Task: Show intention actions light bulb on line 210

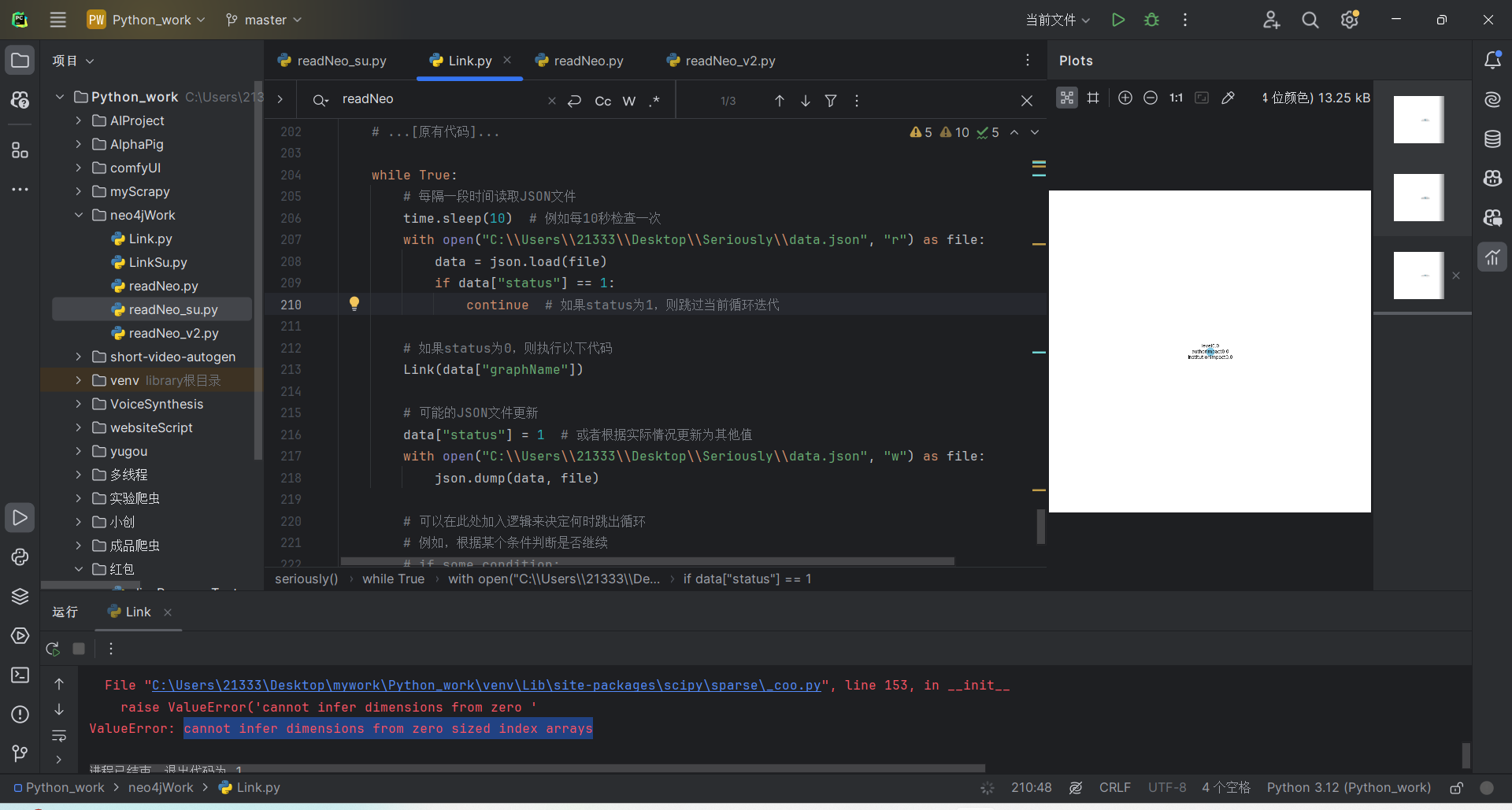Action: click(354, 304)
